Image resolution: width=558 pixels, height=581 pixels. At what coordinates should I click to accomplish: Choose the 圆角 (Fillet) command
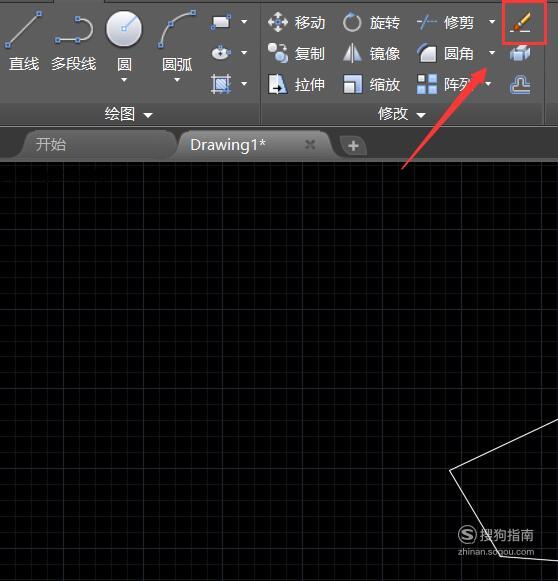coord(445,53)
